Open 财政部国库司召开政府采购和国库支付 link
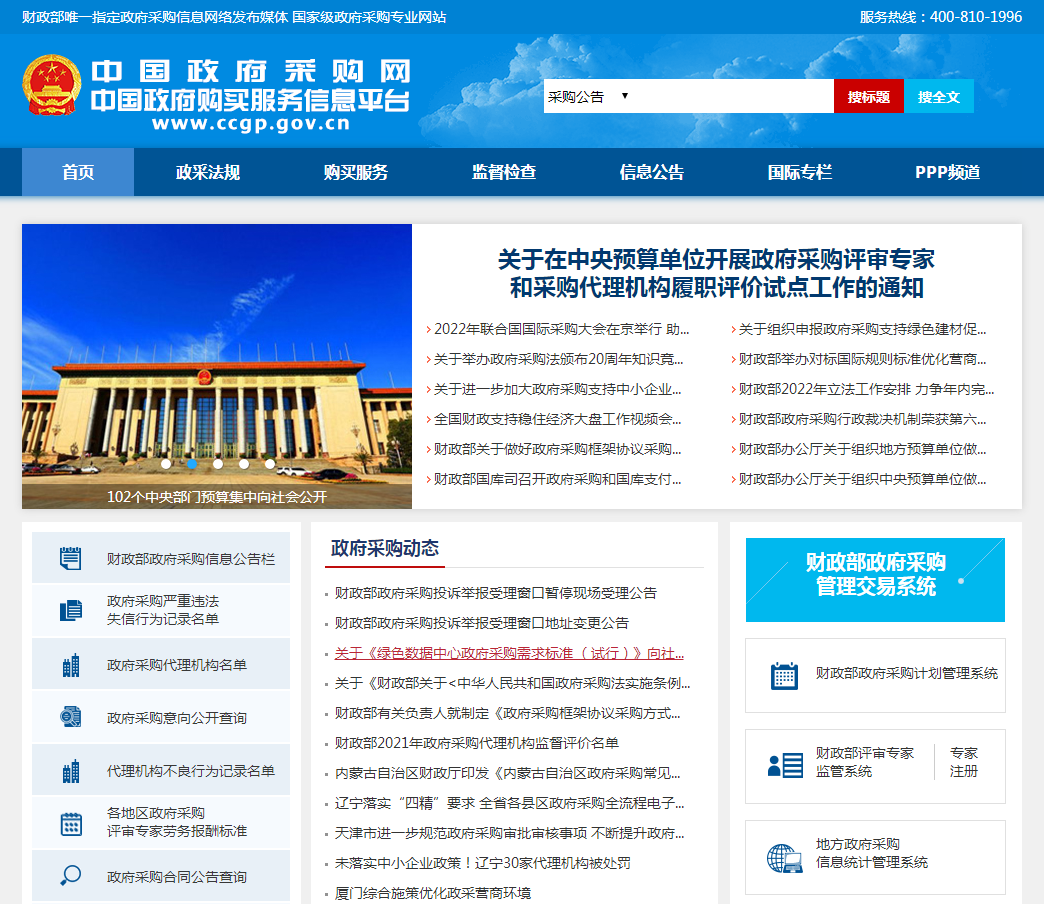The image size is (1044, 904). tap(557, 479)
